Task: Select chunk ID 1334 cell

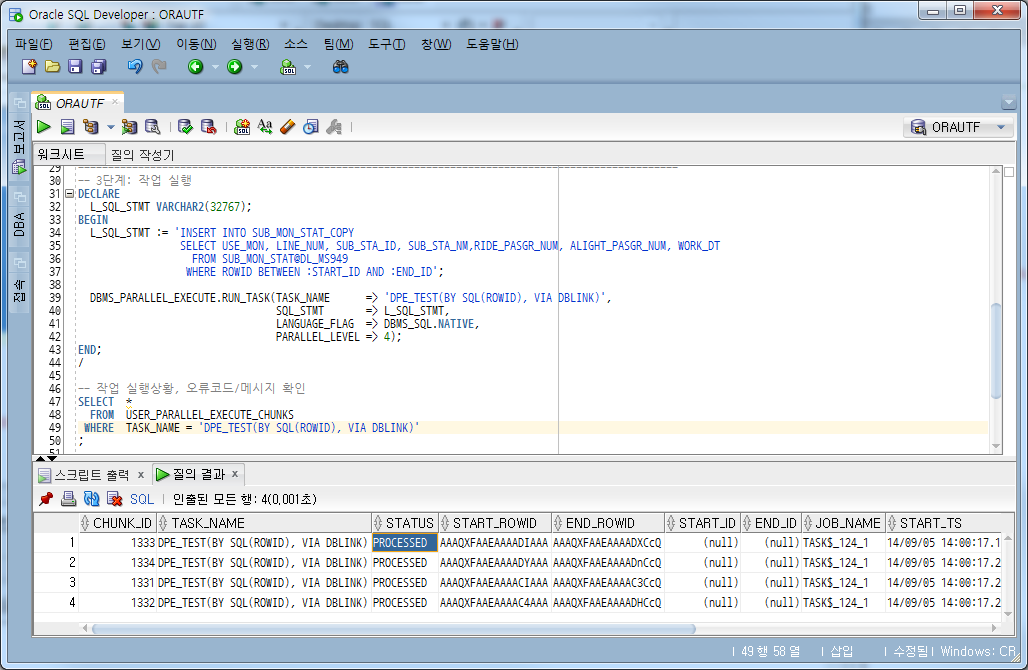Action: coord(118,562)
